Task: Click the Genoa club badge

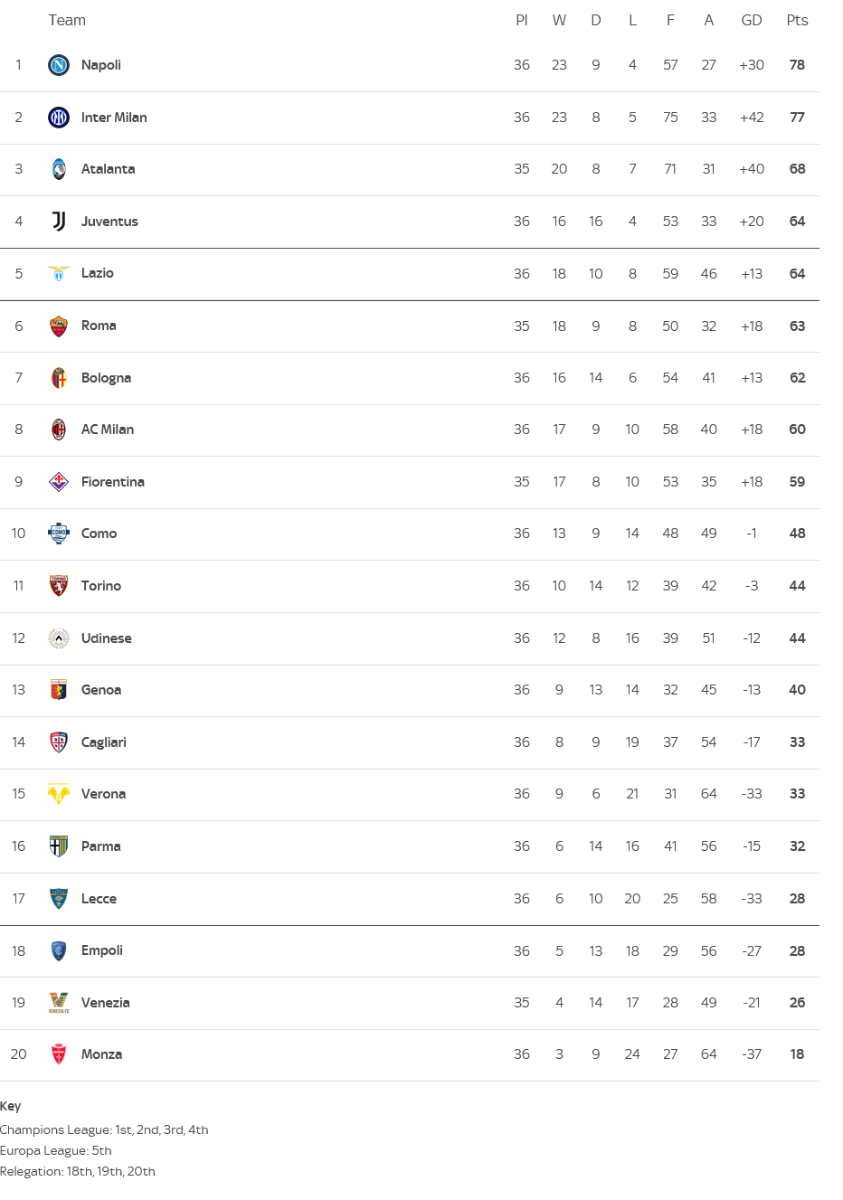Action: pyautogui.click(x=59, y=689)
